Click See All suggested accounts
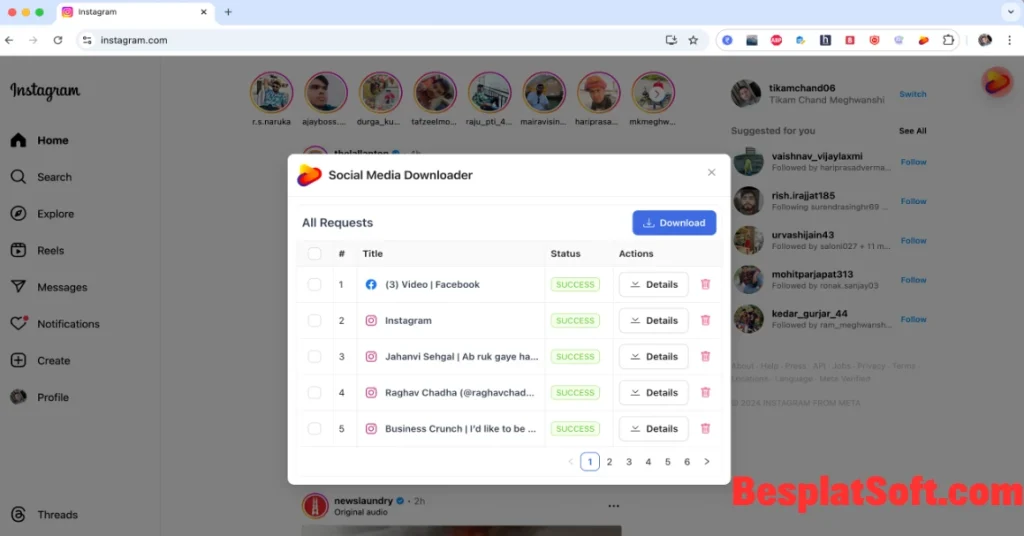This screenshot has width=1024, height=536. (912, 131)
